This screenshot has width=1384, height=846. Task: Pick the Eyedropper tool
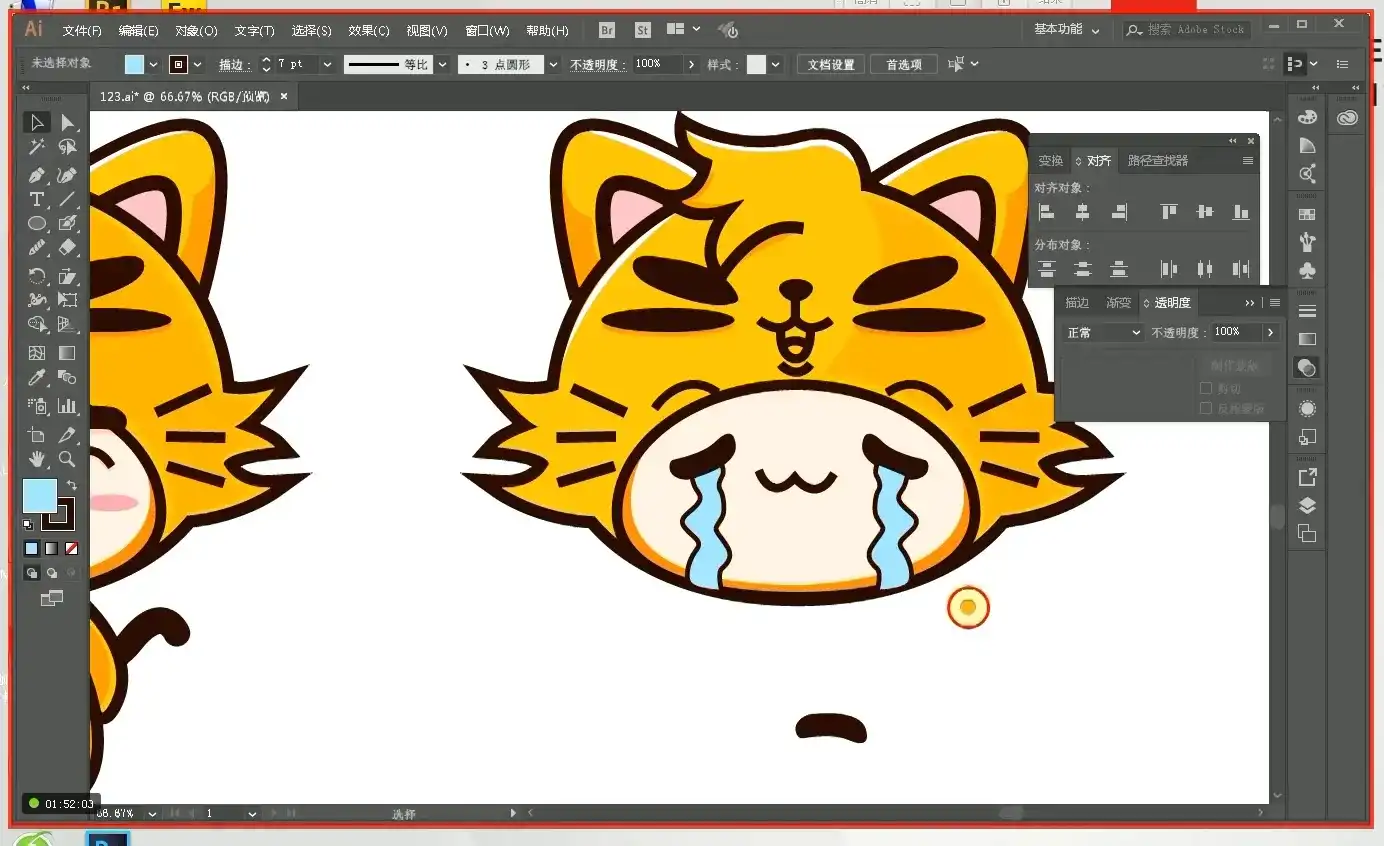point(37,378)
